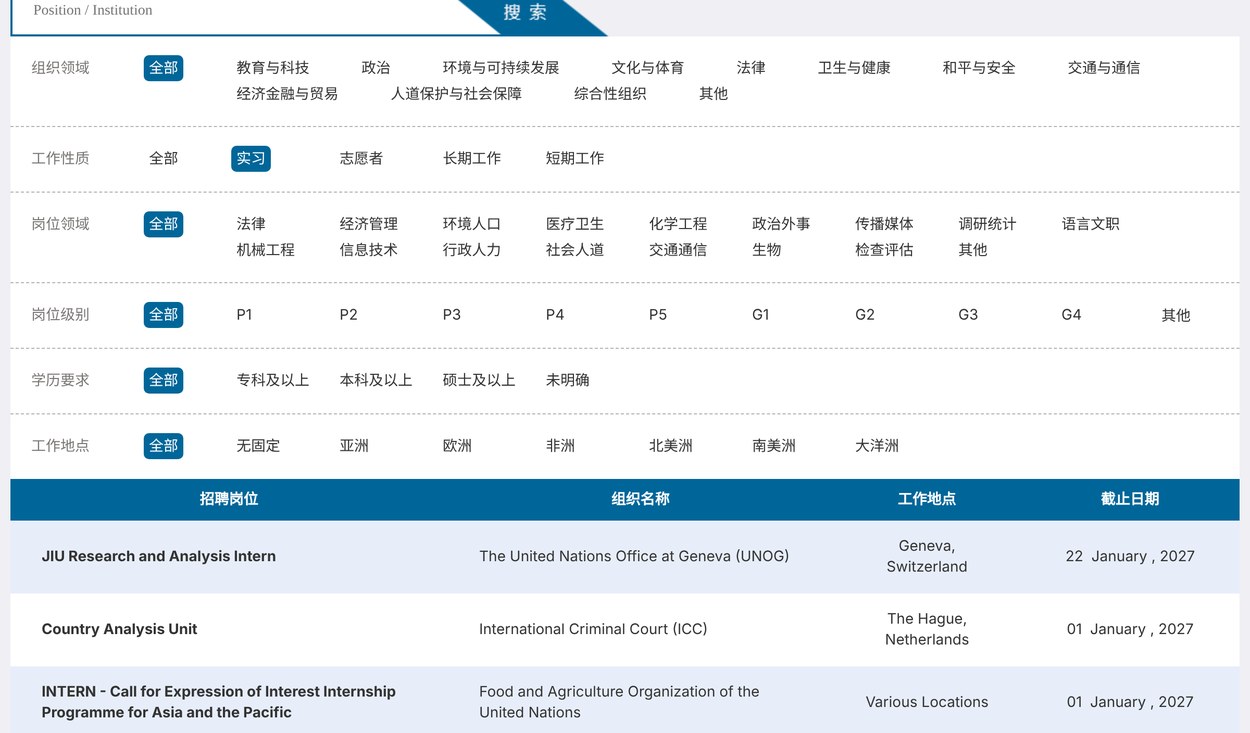Deselect the active 实习 work type
This screenshot has width=1250, height=733.
[x=251, y=159]
